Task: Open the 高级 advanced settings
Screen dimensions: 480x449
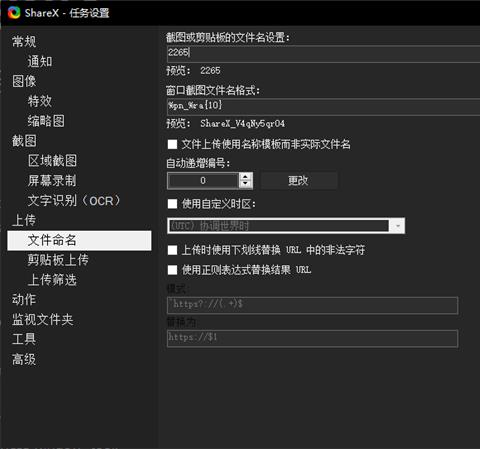Action: click(24, 359)
